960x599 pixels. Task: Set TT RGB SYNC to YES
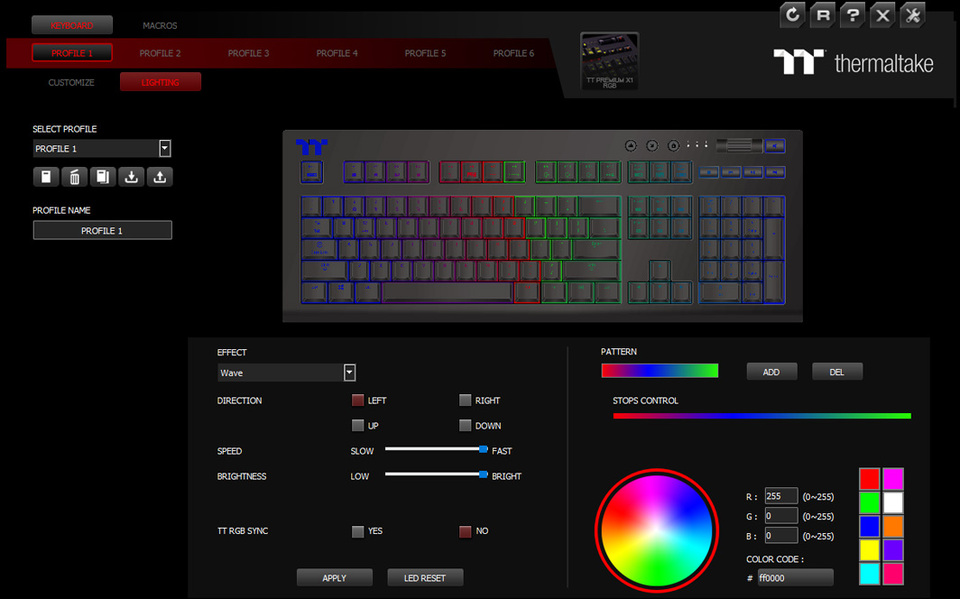357,531
